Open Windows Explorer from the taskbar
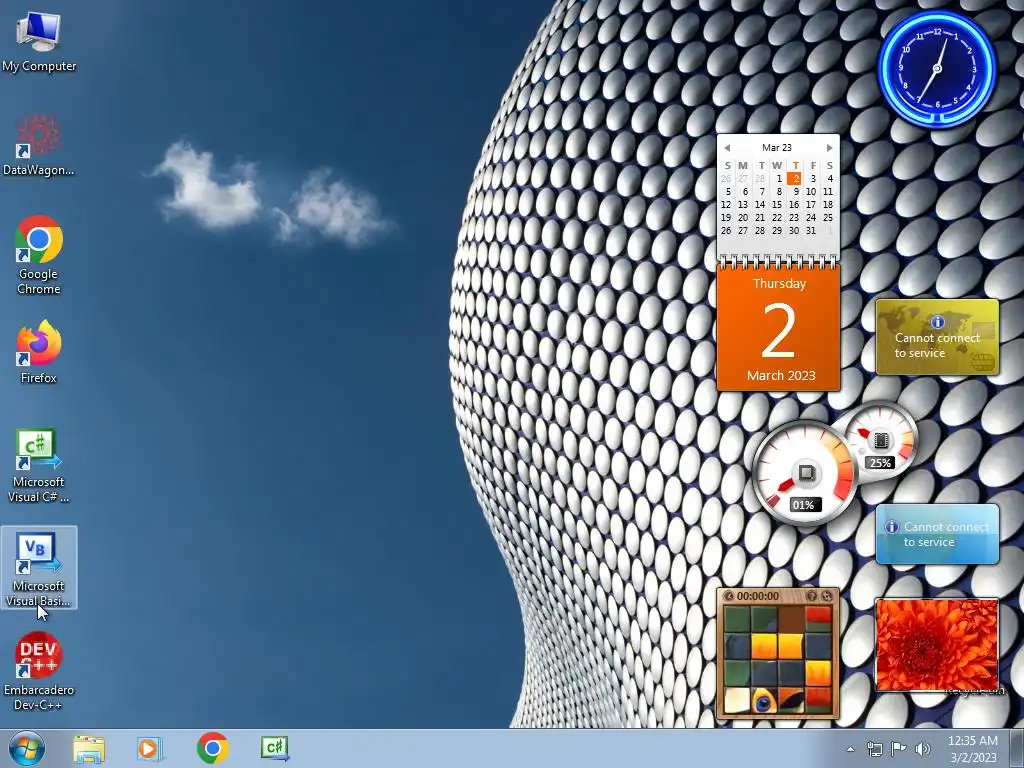Screen dimensions: 1024x768 coord(89,748)
